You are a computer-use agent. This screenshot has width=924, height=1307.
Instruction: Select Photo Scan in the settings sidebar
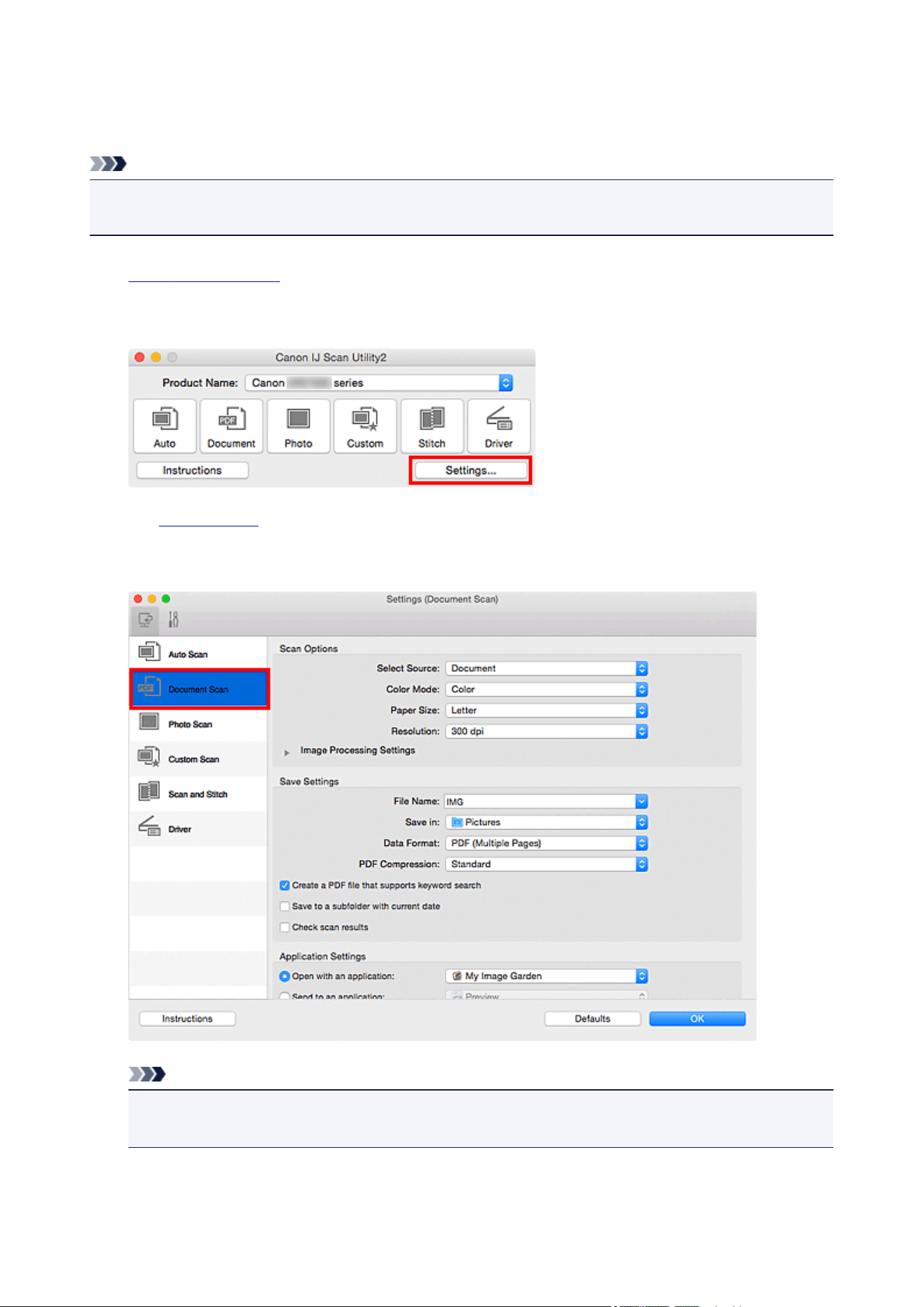(198, 724)
